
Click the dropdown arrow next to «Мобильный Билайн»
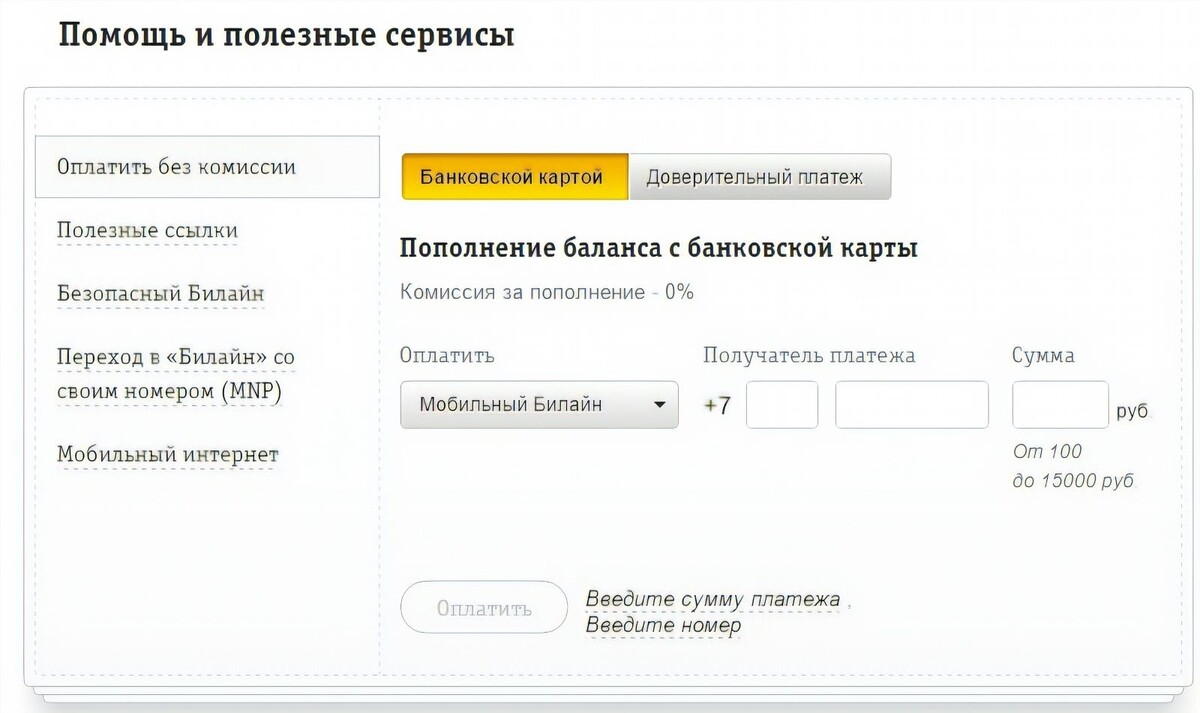(660, 404)
